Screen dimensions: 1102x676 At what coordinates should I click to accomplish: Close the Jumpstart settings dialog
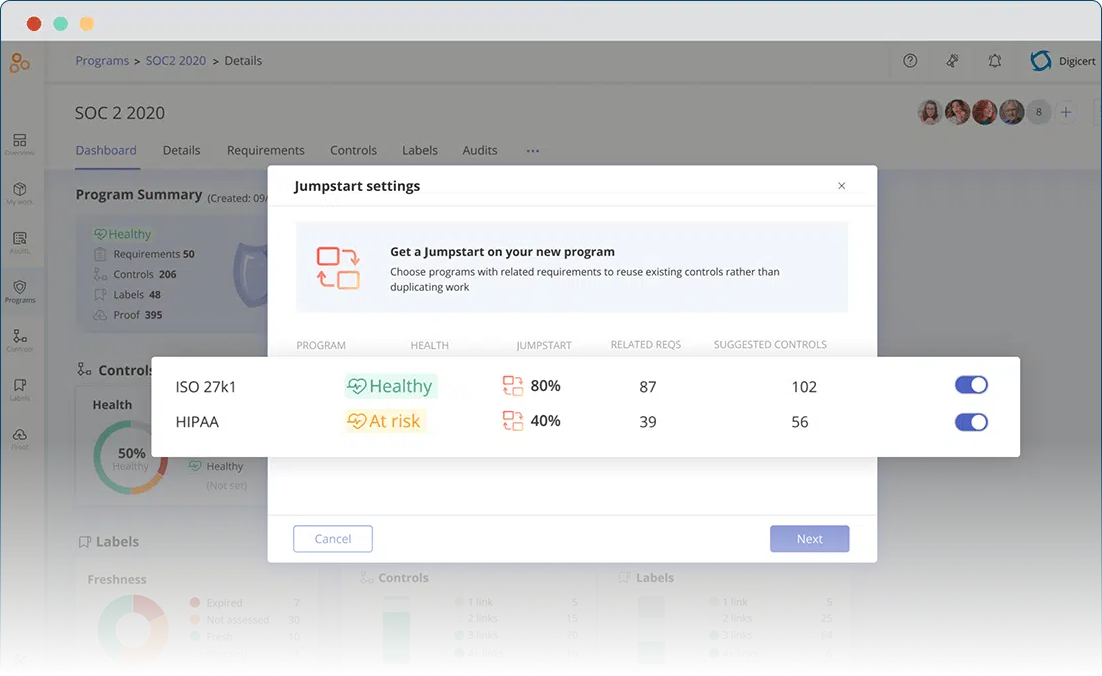[x=841, y=186]
